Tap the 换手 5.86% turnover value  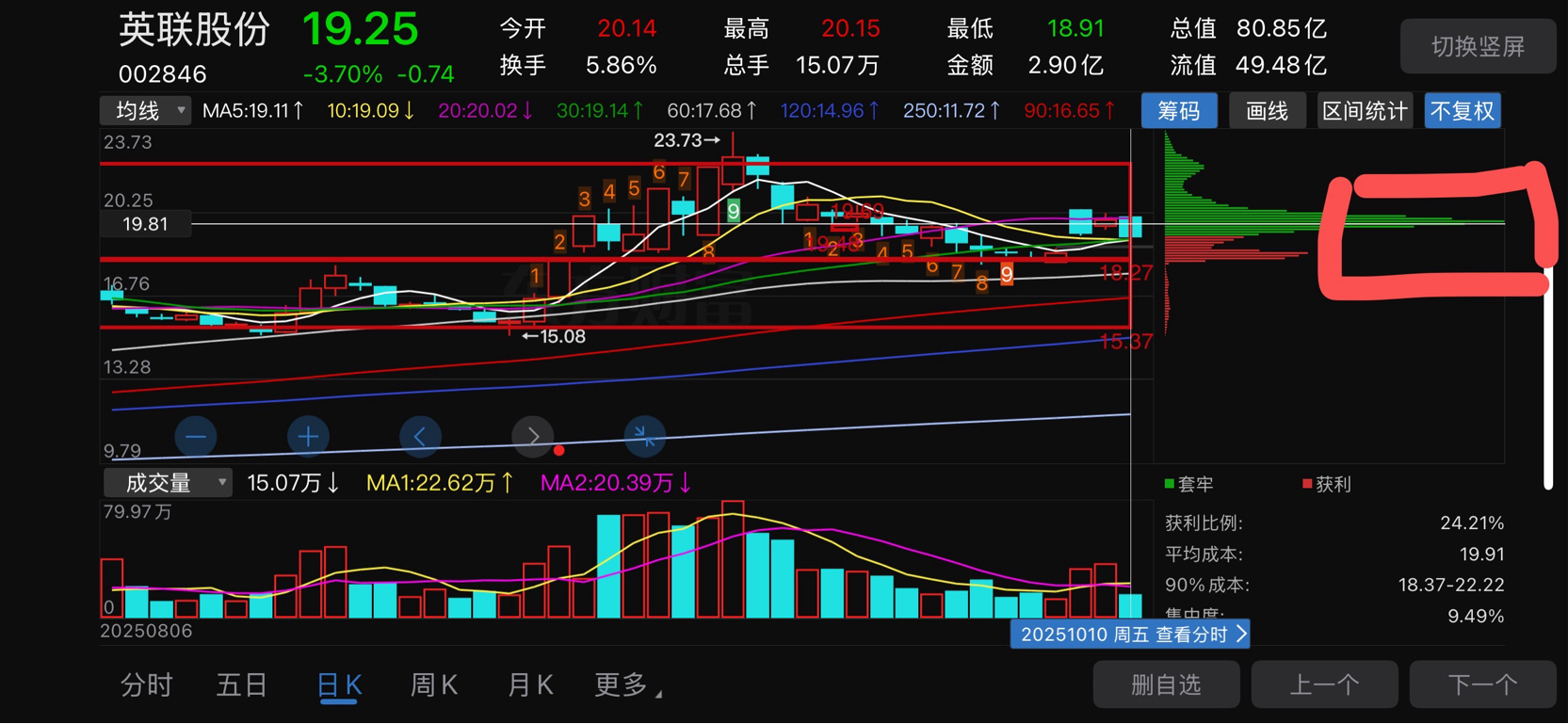coord(622,66)
